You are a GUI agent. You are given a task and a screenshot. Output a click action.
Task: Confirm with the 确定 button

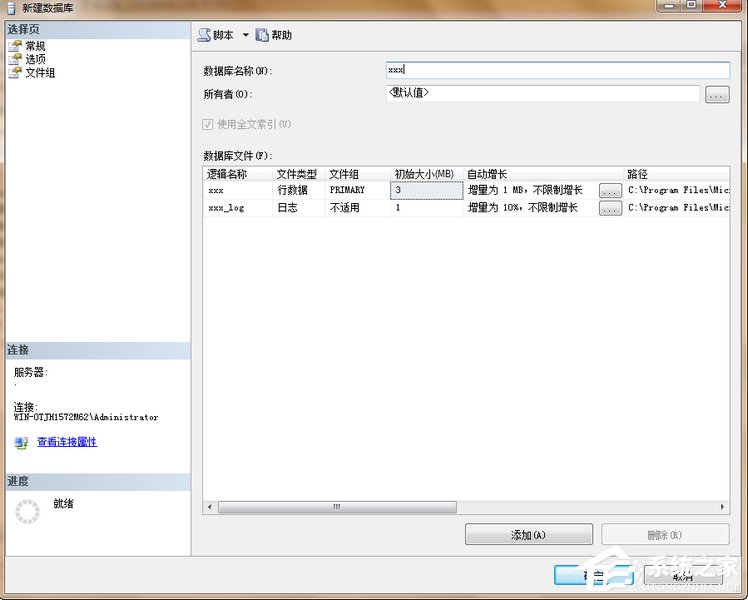594,576
